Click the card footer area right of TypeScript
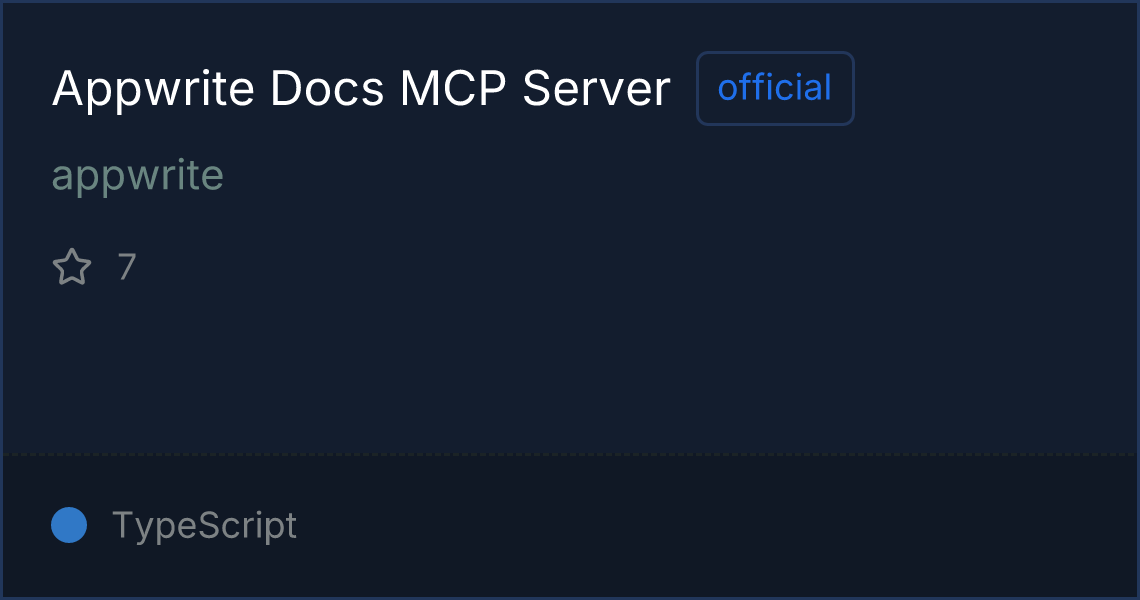This screenshot has height=600, width=1140. click(716, 525)
